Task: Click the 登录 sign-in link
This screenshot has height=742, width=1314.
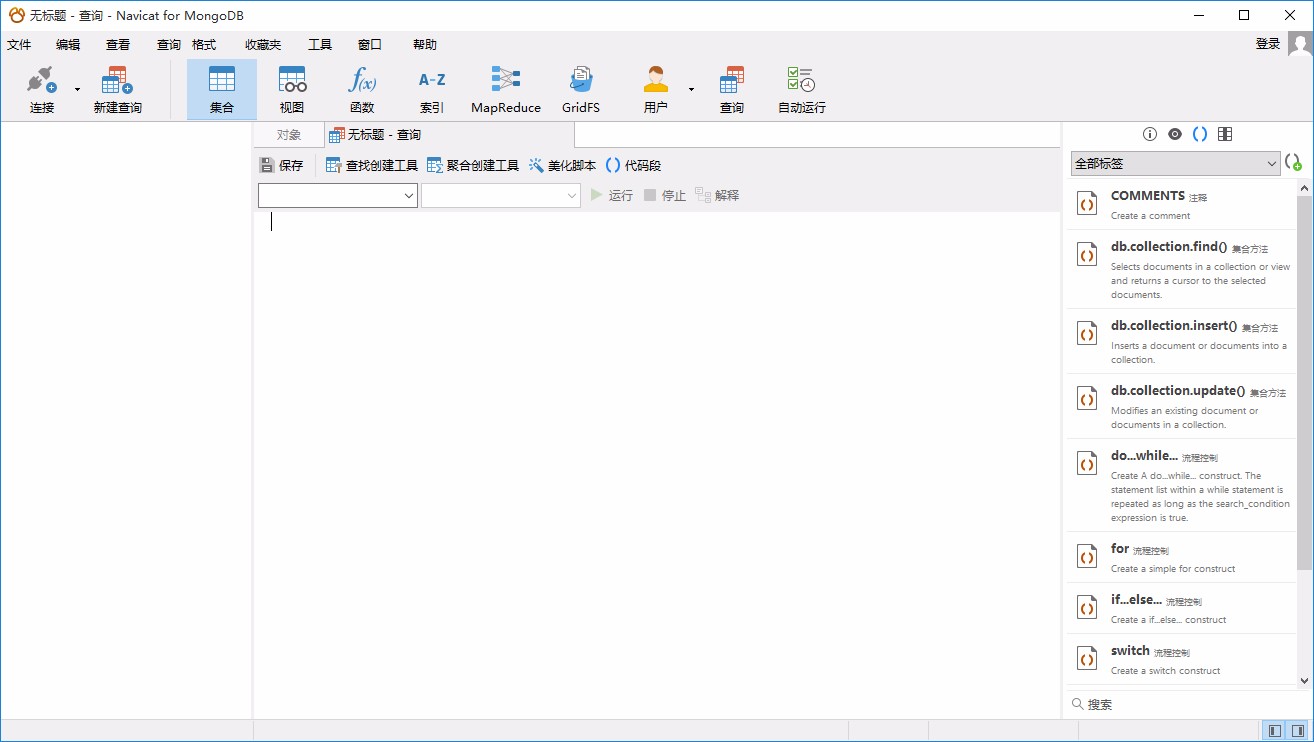Action: pos(1268,44)
